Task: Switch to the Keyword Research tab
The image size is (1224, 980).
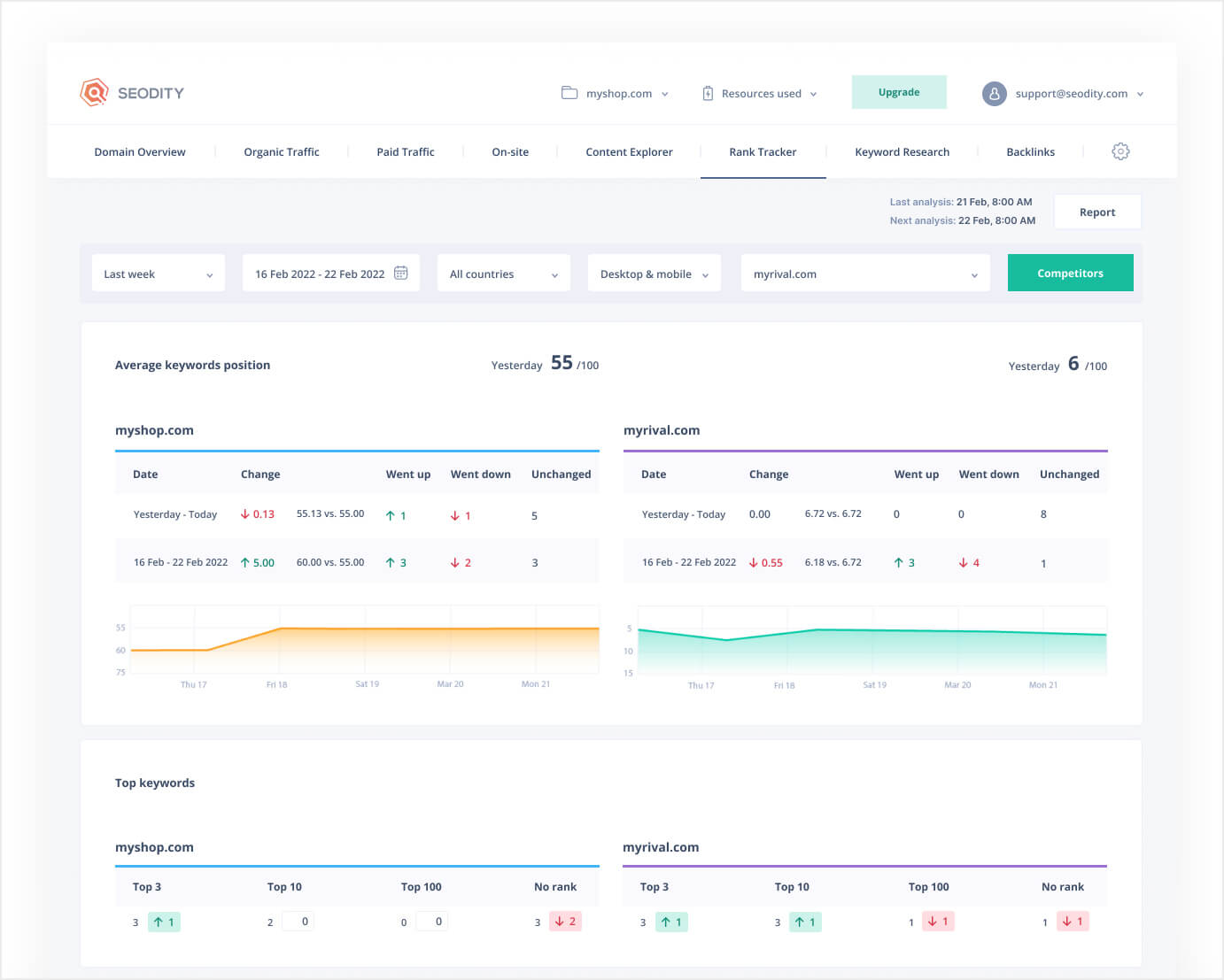Action: pyautogui.click(x=902, y=152)
